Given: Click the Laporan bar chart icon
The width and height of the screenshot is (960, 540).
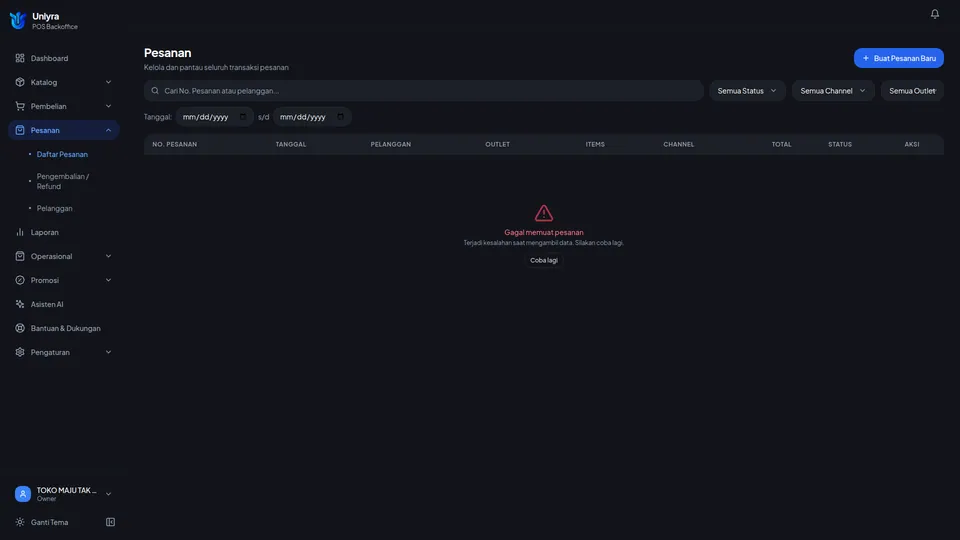Looking at the screenshot, I should coord(20,232).
